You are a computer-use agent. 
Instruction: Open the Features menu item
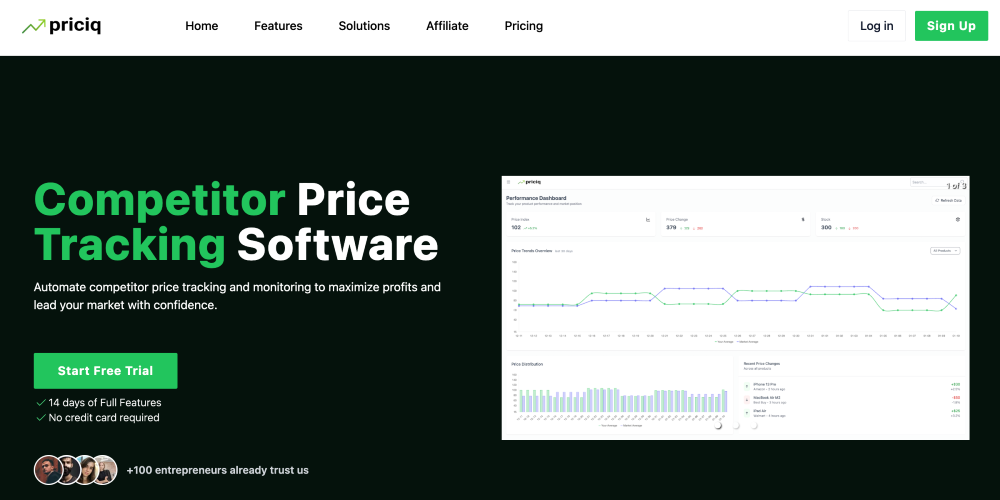pos(278,26)
